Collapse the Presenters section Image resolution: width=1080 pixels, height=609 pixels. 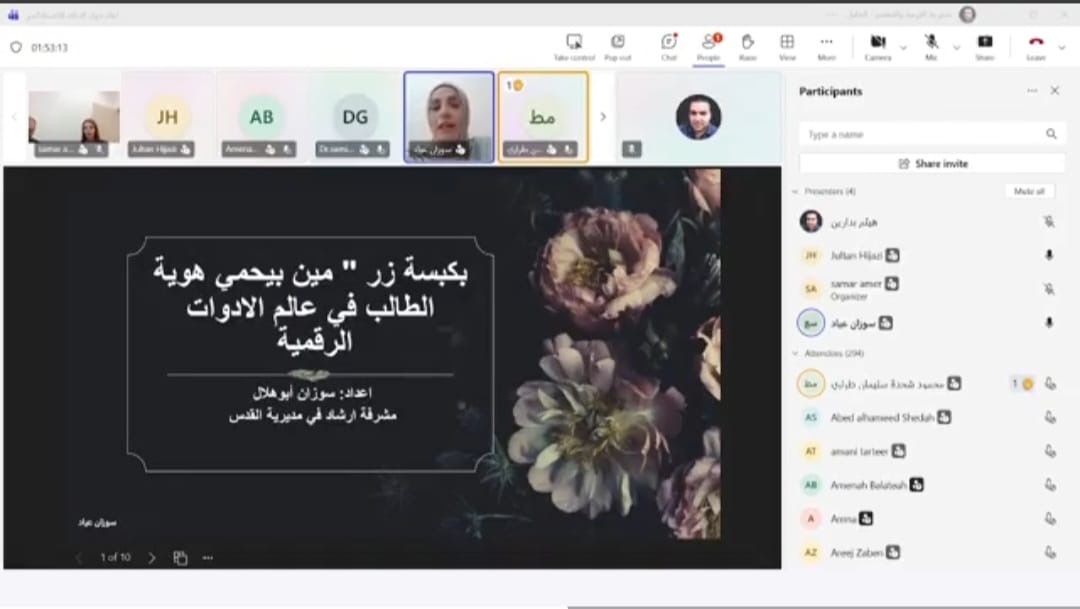pyautogui.click(x=796, y=191)
